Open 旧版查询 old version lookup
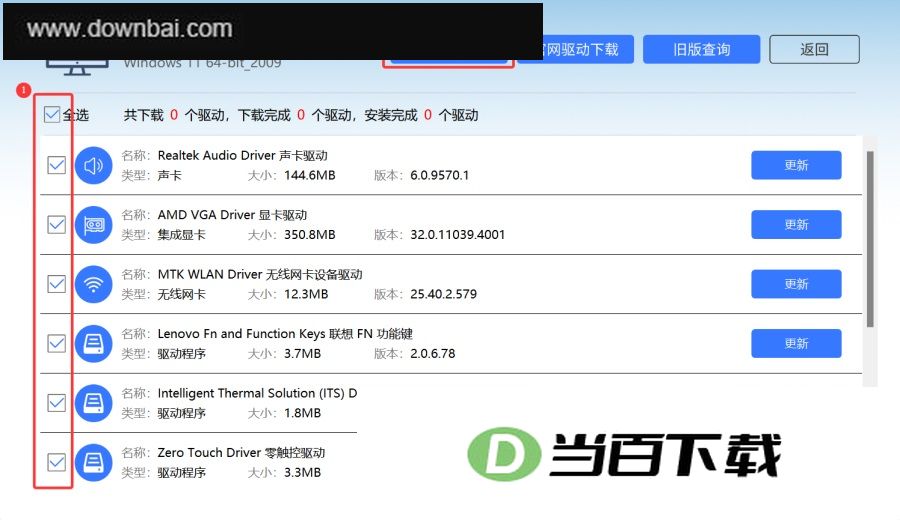Screen dimensions: 900x520 click(701, 49)
